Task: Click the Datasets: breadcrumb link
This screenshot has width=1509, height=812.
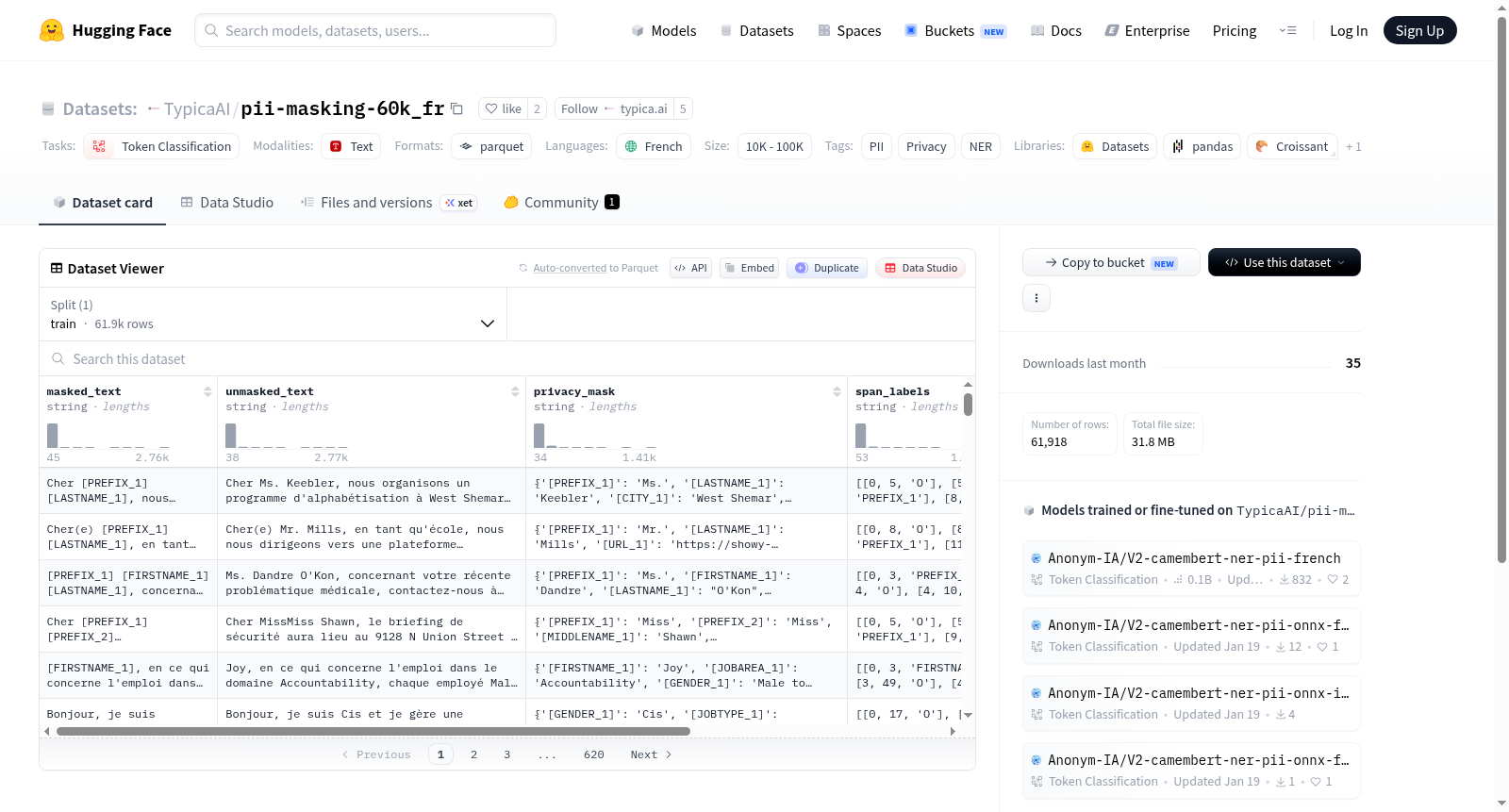Action: point(100,108)
